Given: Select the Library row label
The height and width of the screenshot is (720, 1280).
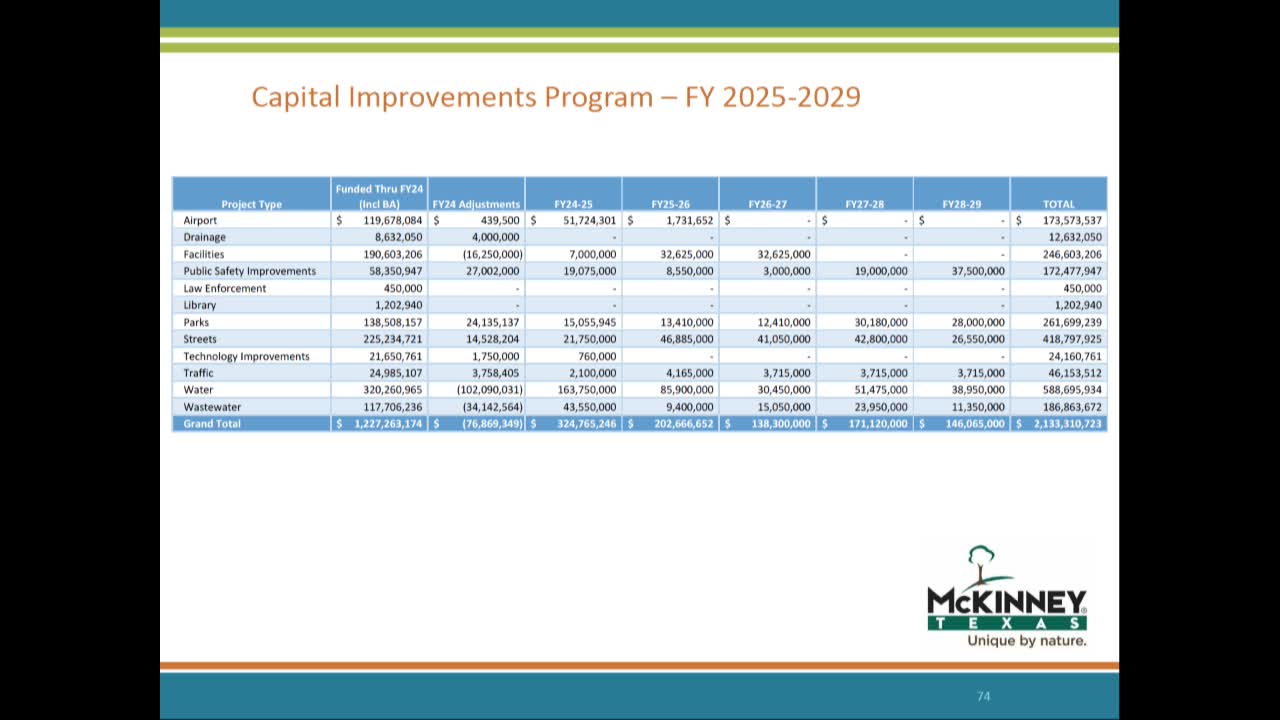Looking at the screenshot, I should click(199, 305).
